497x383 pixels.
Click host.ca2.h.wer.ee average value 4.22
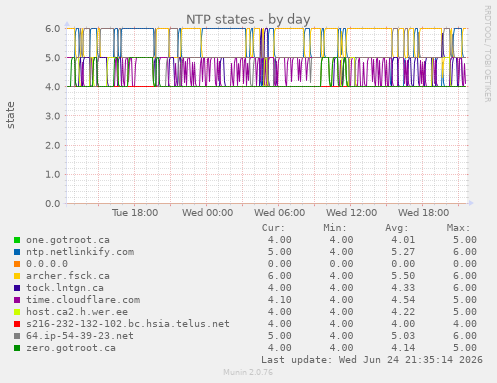pos(403,312)
